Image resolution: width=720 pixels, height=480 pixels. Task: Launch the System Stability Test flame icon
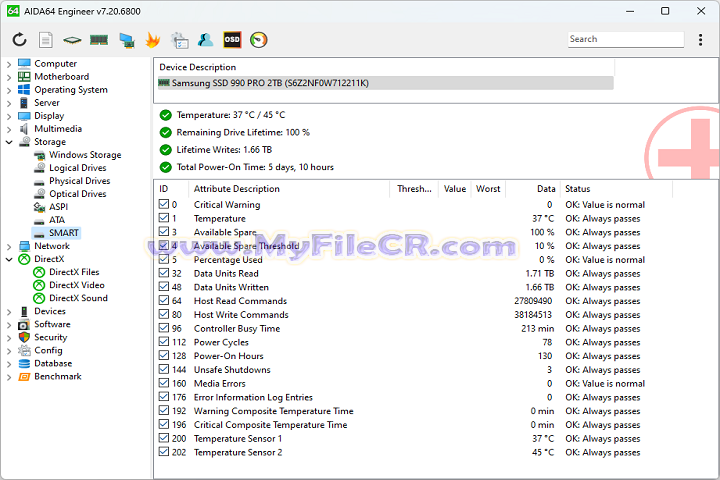(x=152, y=40)
